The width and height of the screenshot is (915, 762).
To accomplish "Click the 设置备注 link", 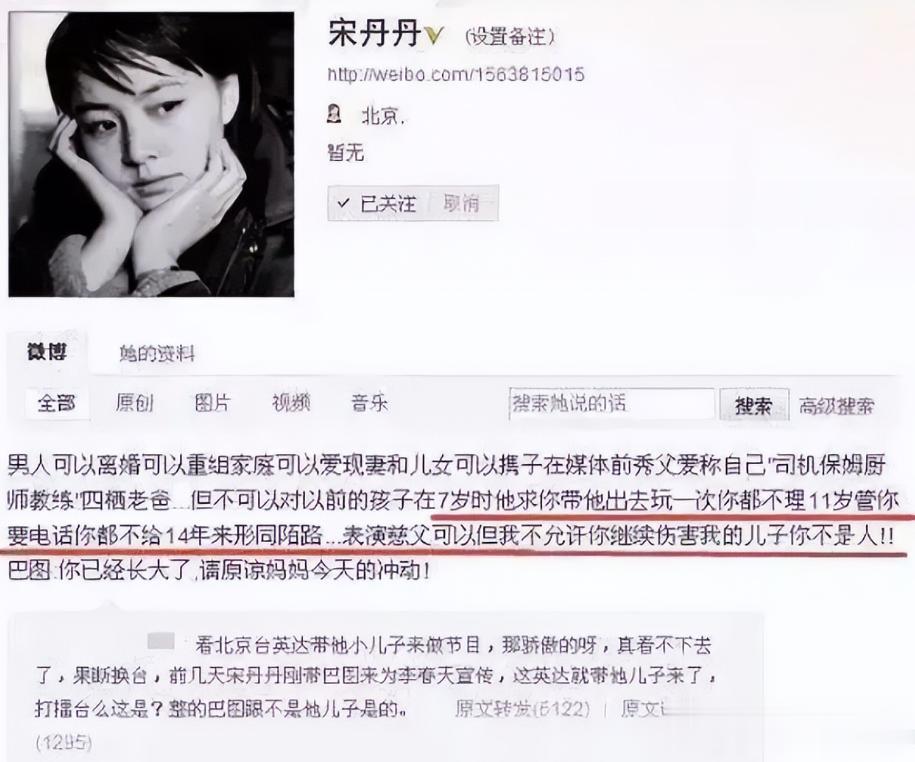I will 509,37.
